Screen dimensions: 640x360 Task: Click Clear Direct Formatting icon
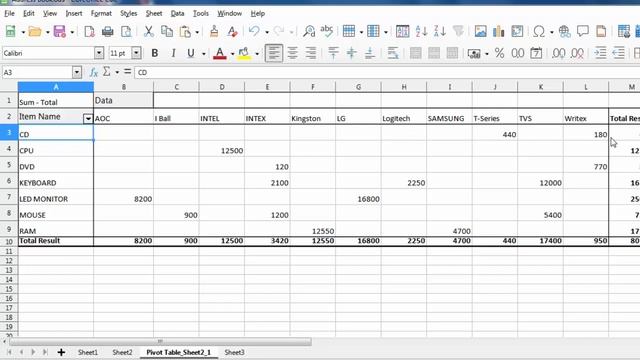click(x=232, y=31)
